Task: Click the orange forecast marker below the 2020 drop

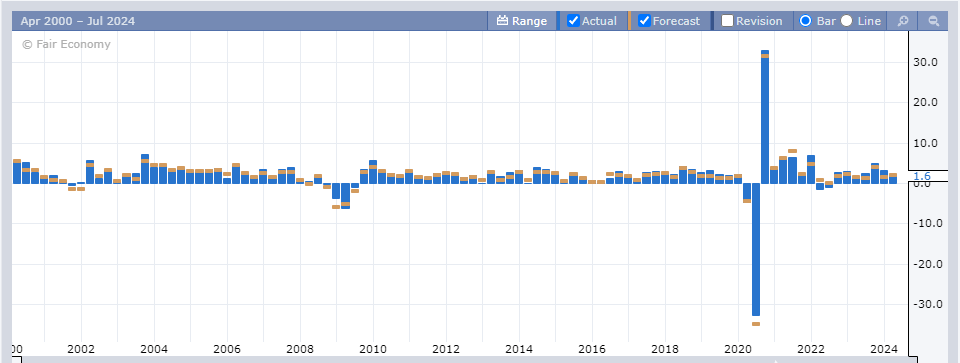Action: [756, 324]
